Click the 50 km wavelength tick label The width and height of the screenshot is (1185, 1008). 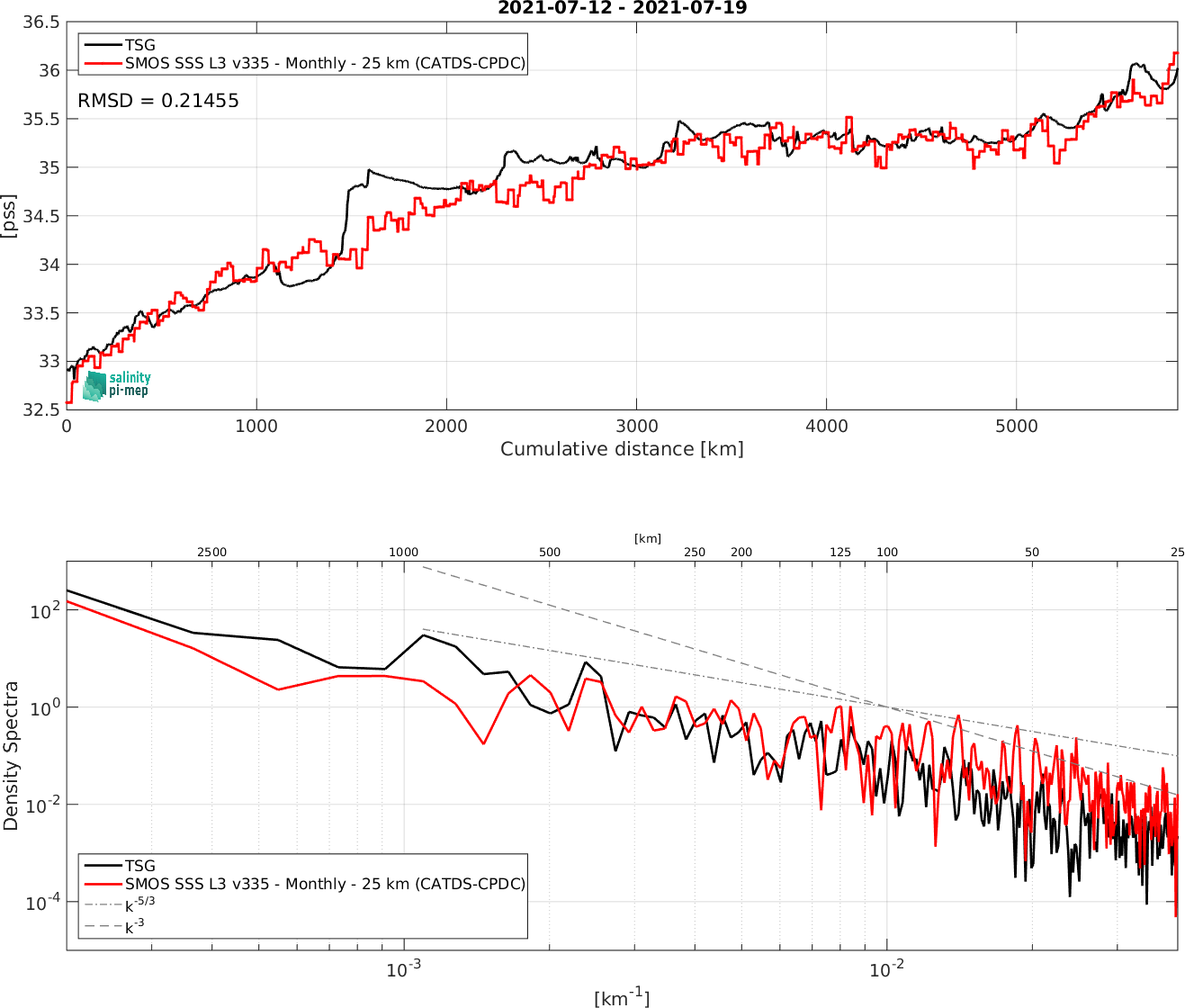(x=1032, y=552)
